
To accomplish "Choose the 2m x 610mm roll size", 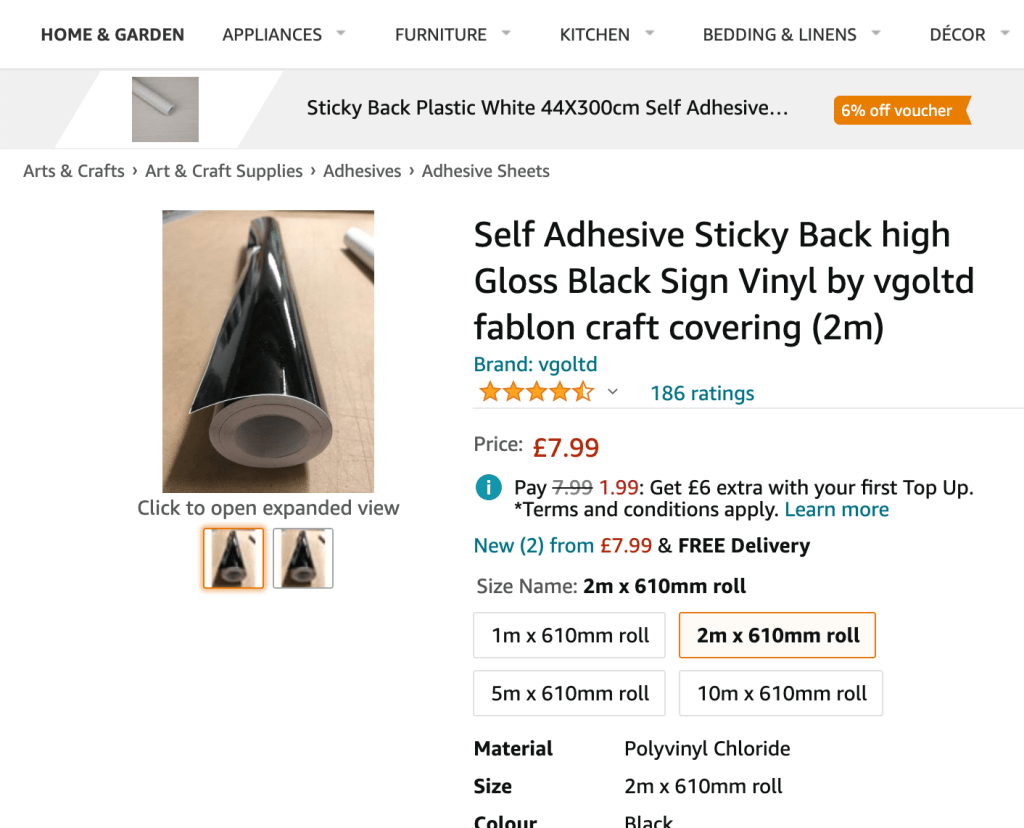I will pos(777,635).
